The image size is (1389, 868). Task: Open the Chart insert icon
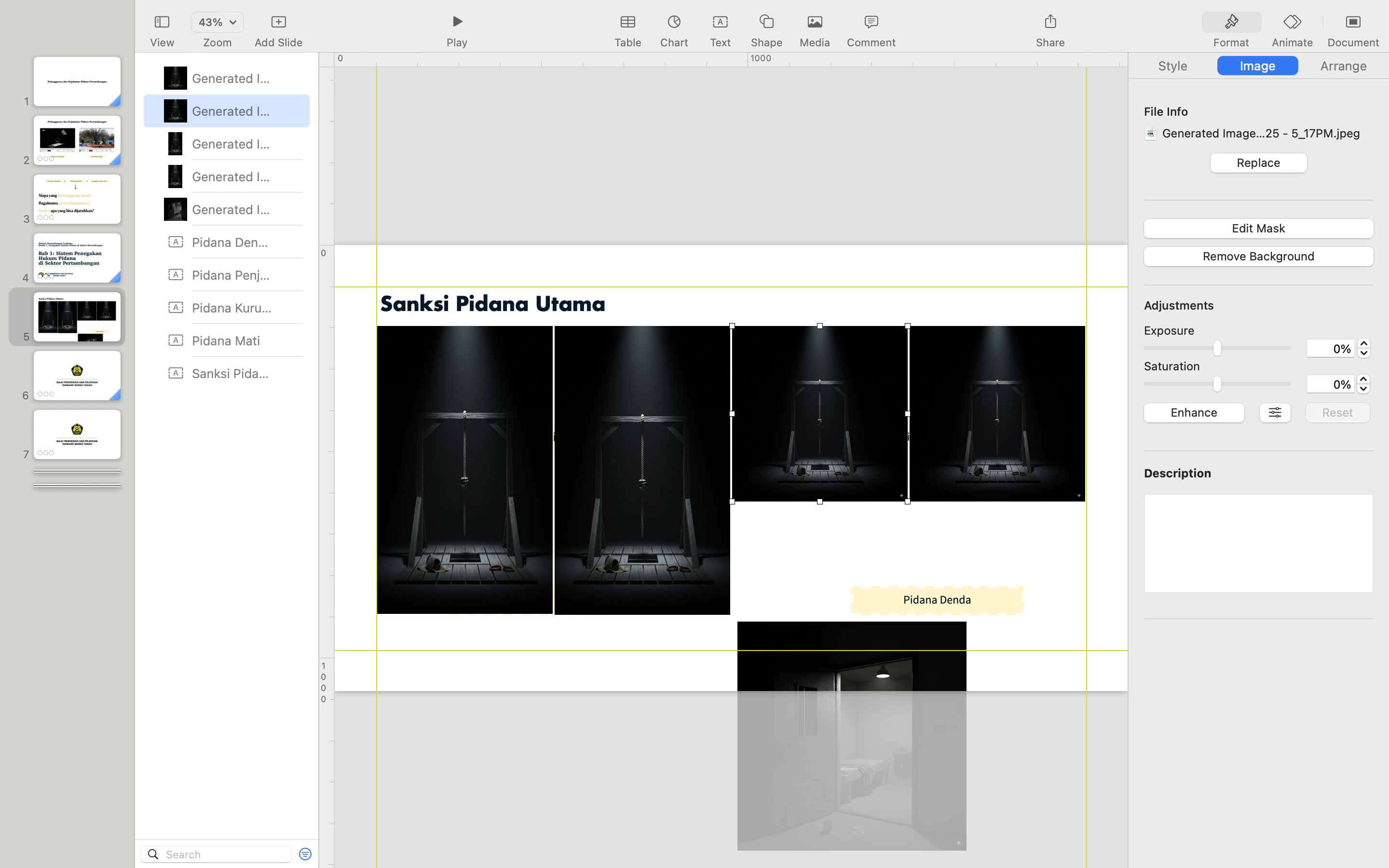(674, 22)
